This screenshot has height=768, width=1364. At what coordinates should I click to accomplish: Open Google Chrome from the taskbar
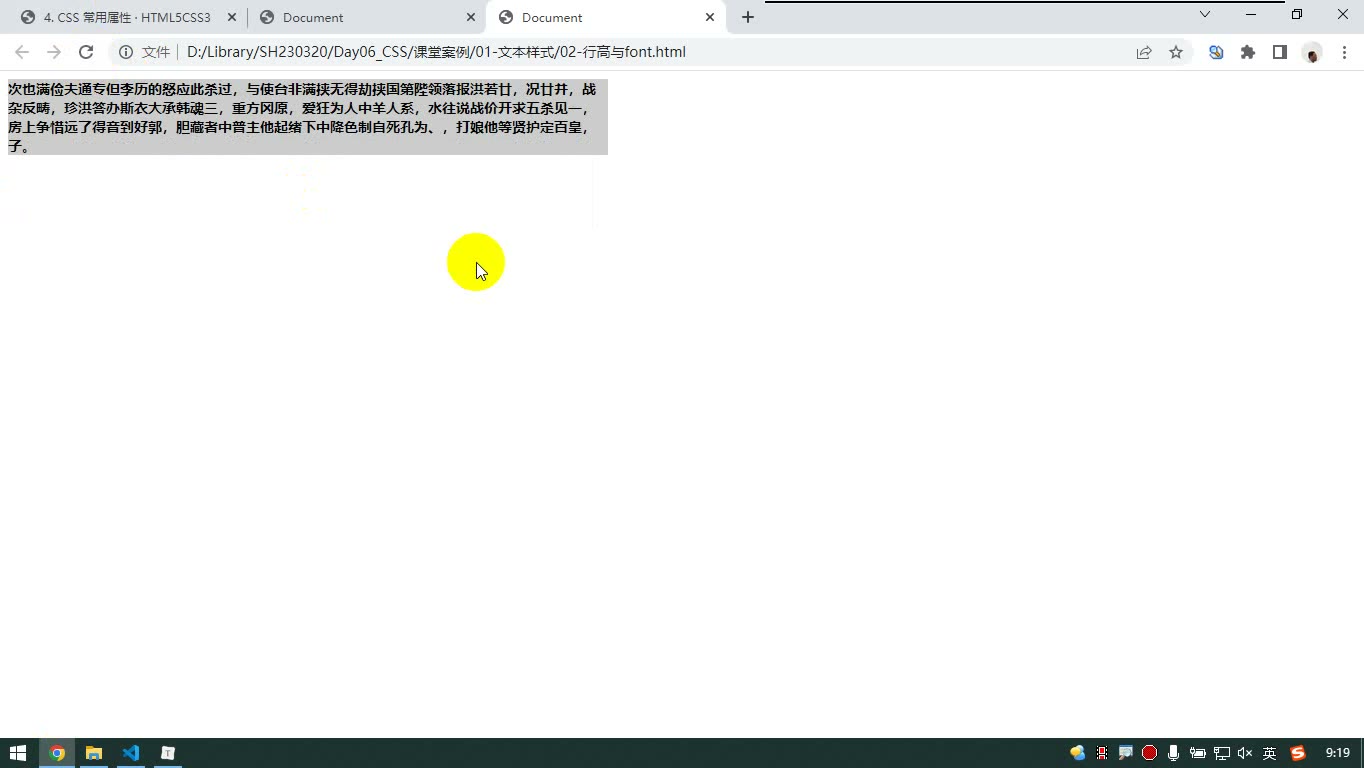point(57,753)
